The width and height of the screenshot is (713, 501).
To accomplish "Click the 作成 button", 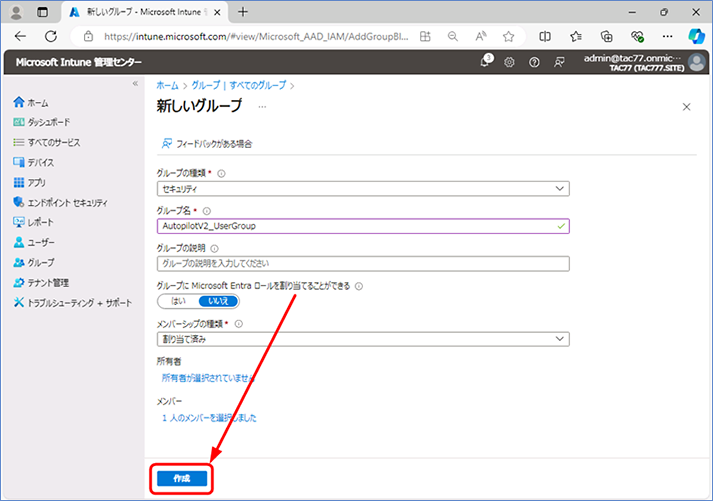I will coord(182,478).
